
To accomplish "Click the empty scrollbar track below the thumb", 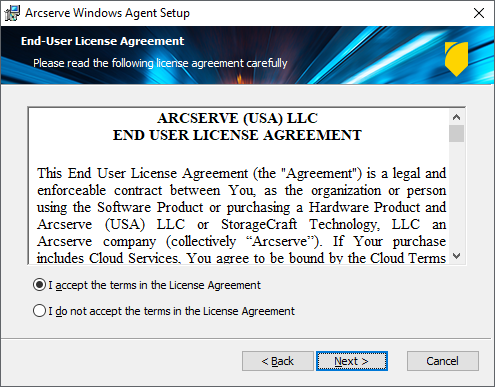I will tap(456, 195).
